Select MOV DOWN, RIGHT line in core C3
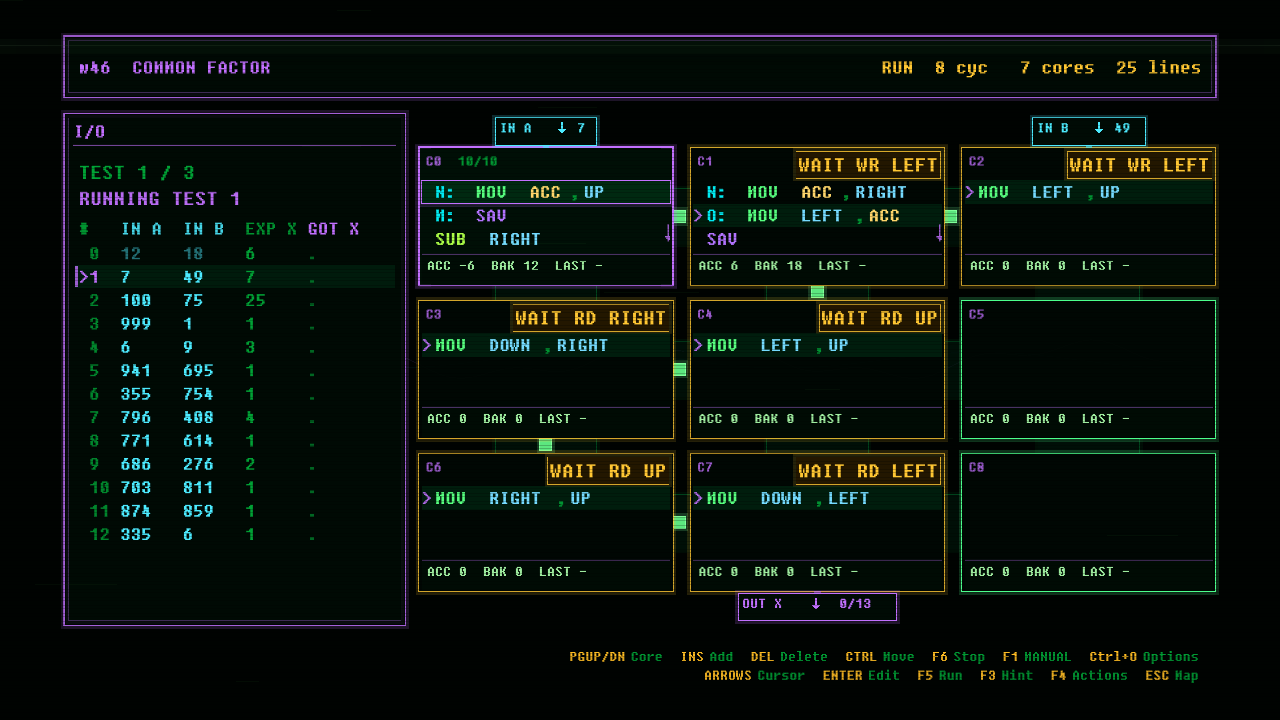 546,345
